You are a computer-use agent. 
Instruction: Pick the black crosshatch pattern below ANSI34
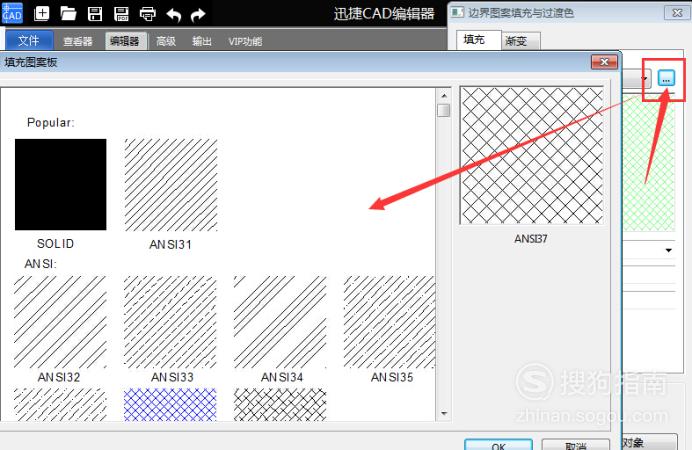coord(280,404)
